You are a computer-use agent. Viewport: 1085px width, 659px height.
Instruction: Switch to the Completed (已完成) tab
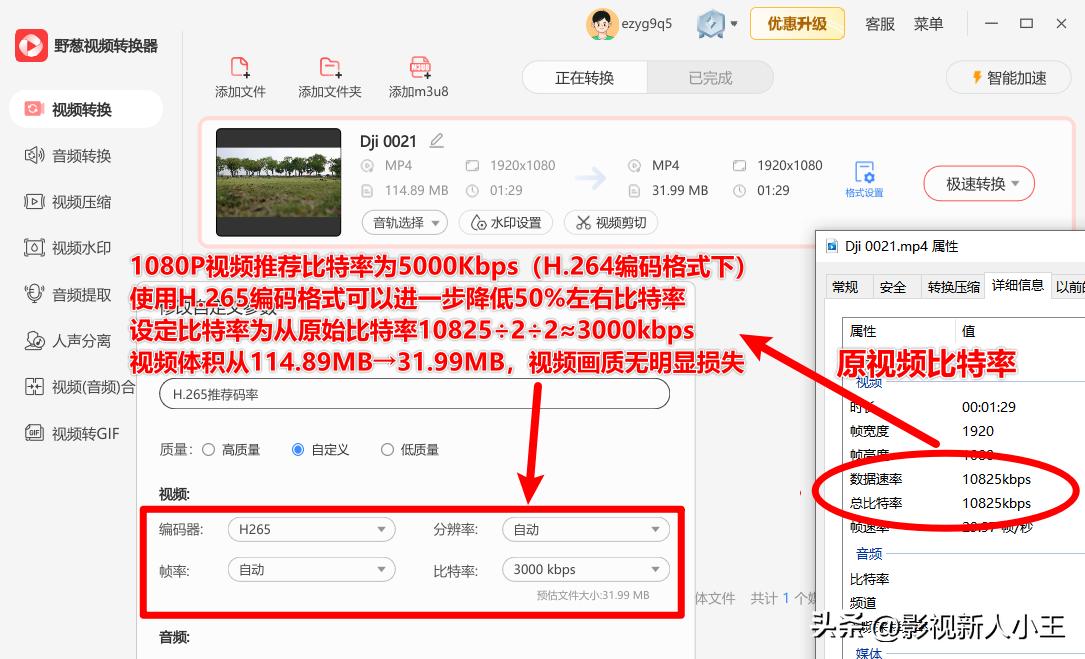(711, 78)
